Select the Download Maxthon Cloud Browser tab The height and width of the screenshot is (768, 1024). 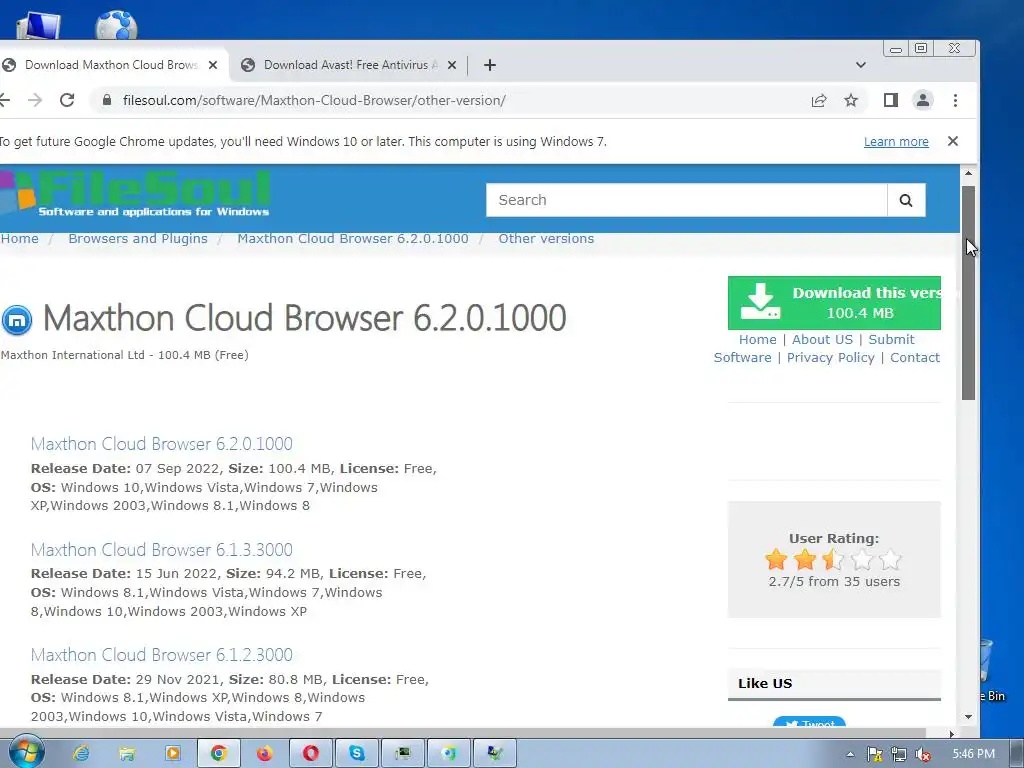point(111,65)
